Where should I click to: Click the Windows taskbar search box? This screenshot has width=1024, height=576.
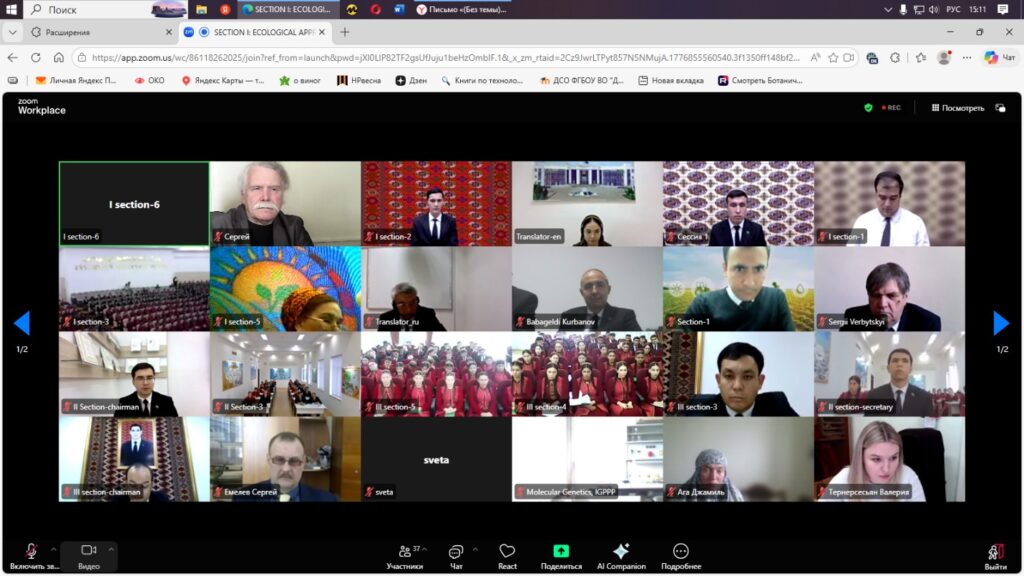point(88,9)
